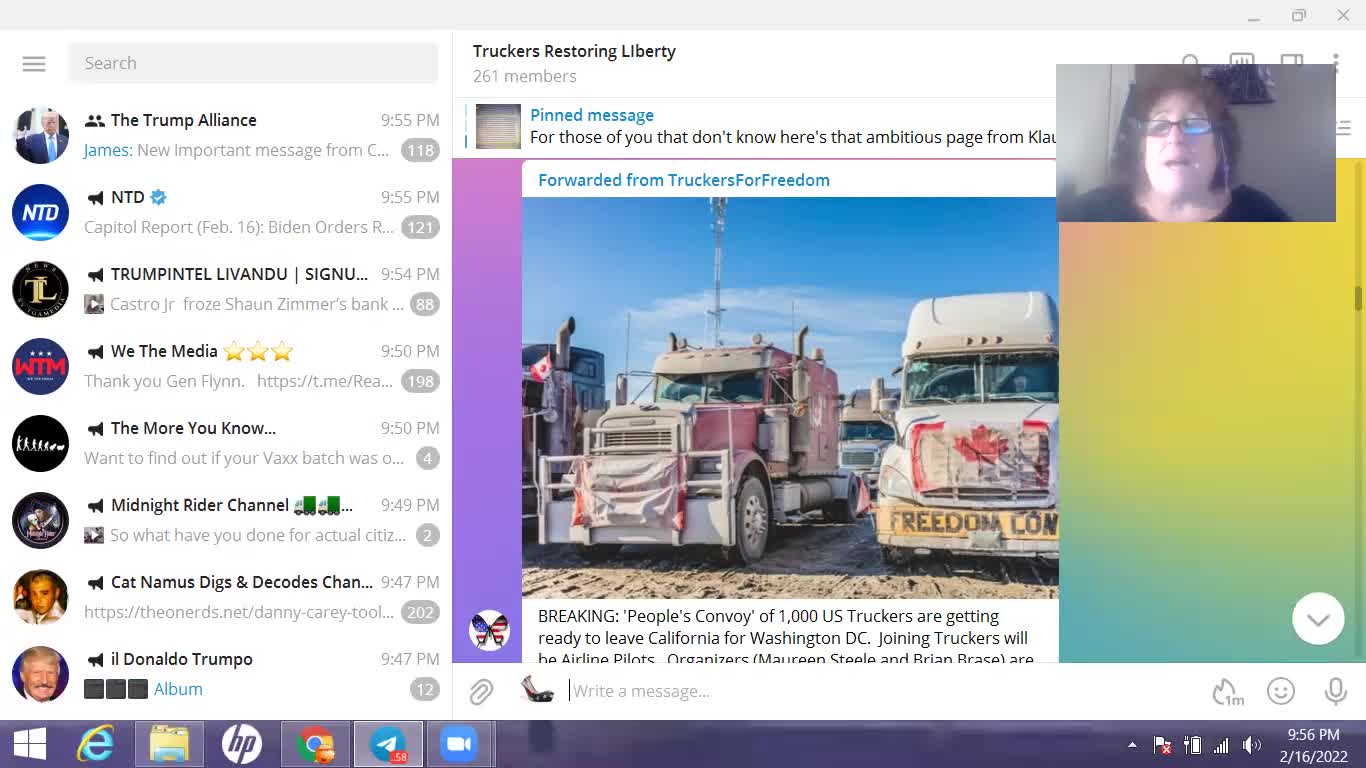Open Truckers Restoring LIberty group info
The width and height of the screenshot is (1366, 768).
(x=574, y=51)
